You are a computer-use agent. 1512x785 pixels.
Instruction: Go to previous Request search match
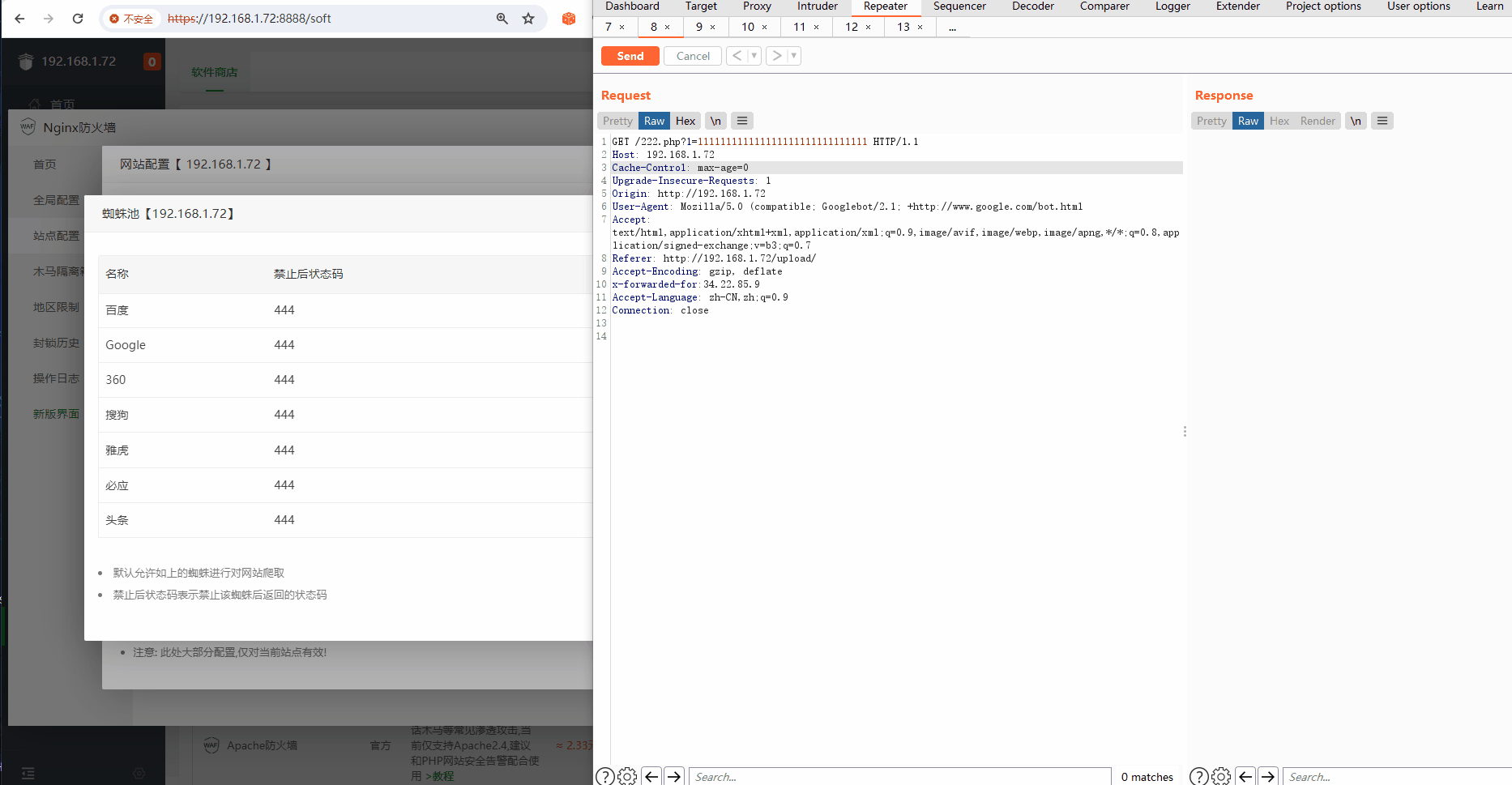point(651,776)
